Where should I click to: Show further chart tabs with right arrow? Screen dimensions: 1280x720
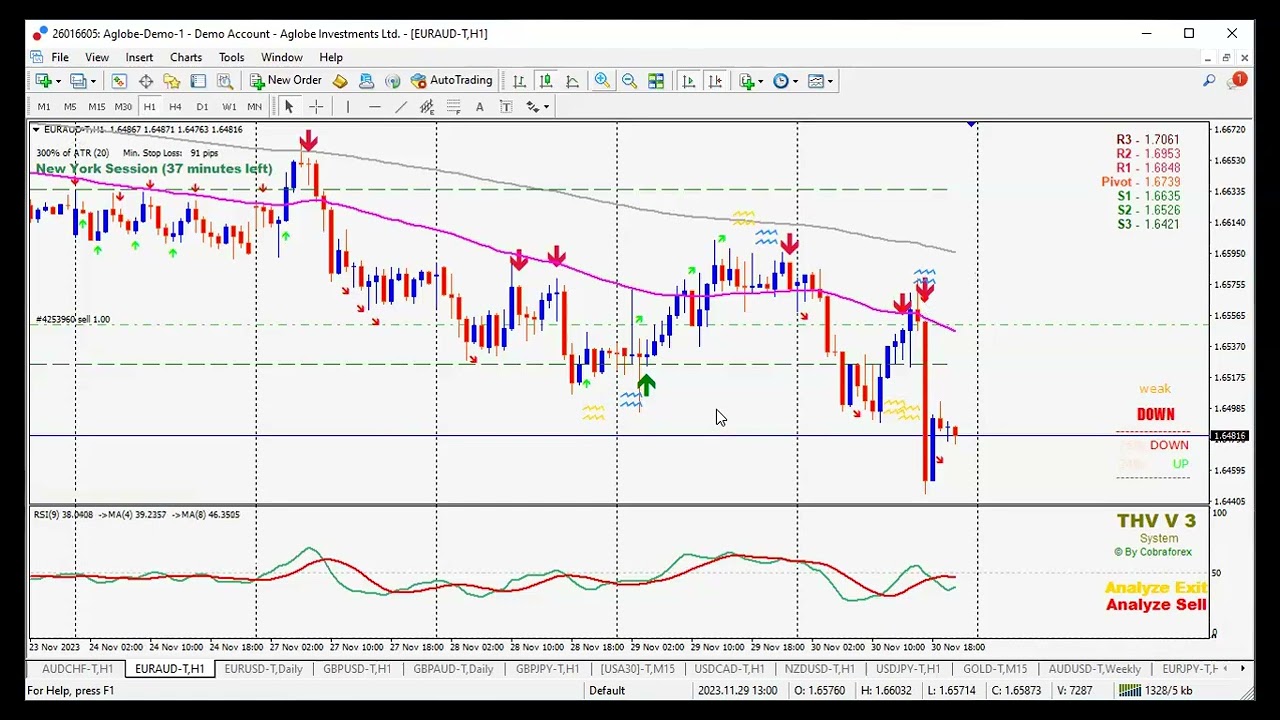(x=1243, y=668)
